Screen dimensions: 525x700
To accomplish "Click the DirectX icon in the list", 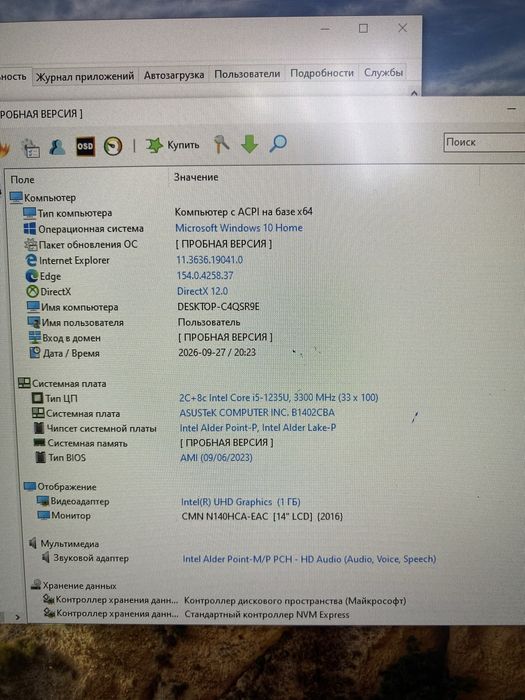I will click(33, 292).
